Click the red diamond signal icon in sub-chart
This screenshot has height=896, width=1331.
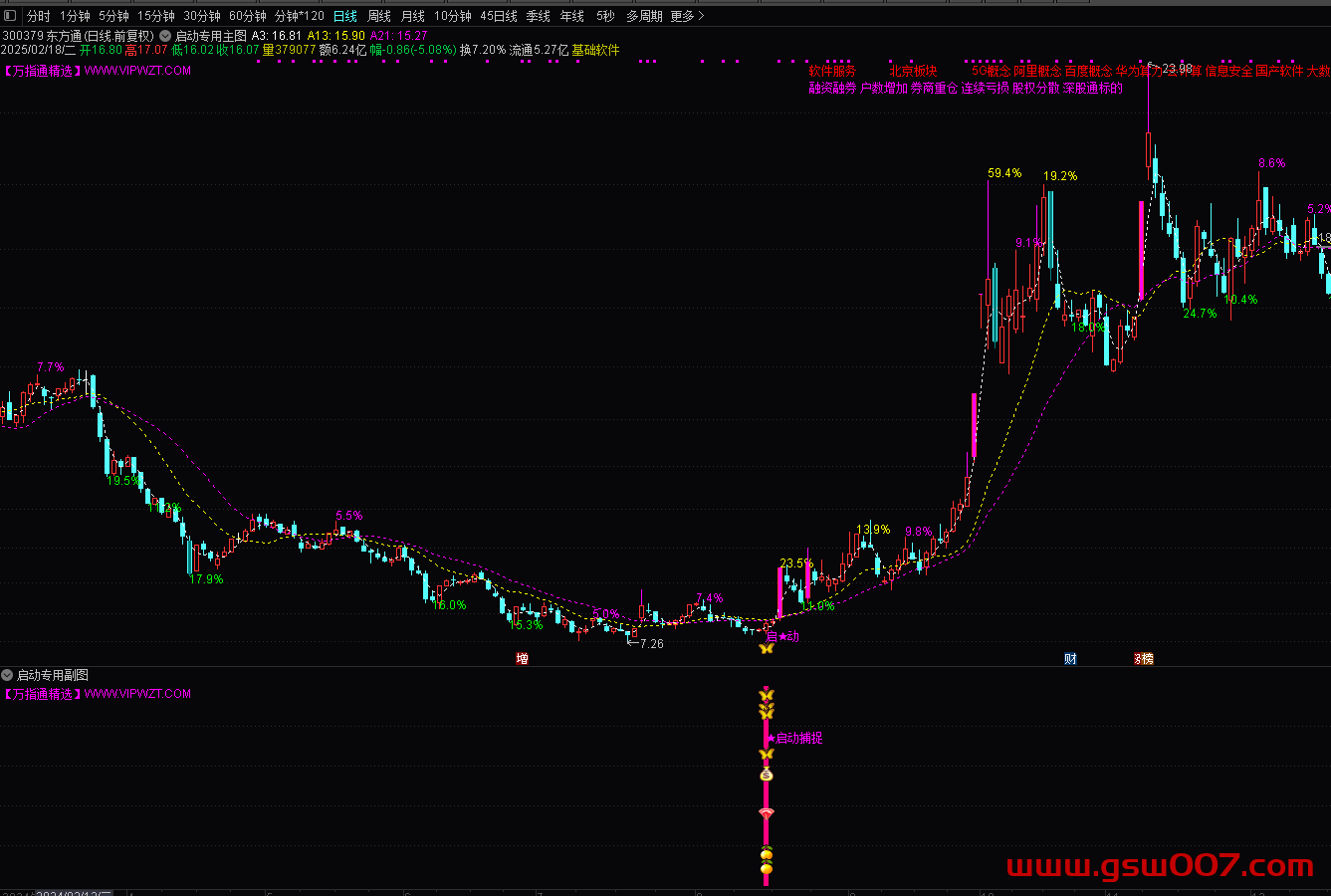click(766, 814)
